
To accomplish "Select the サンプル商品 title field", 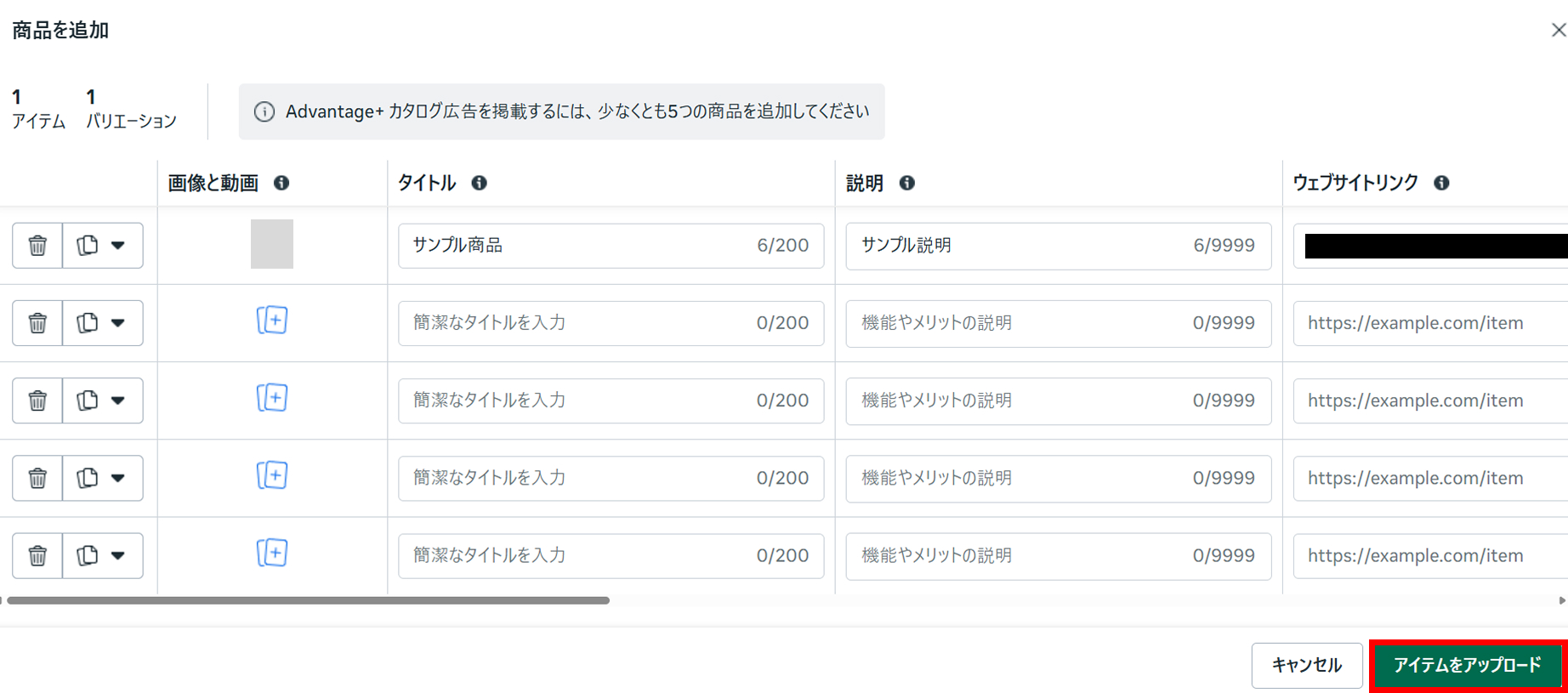I will pyautogui.click(x=578, y=246).
